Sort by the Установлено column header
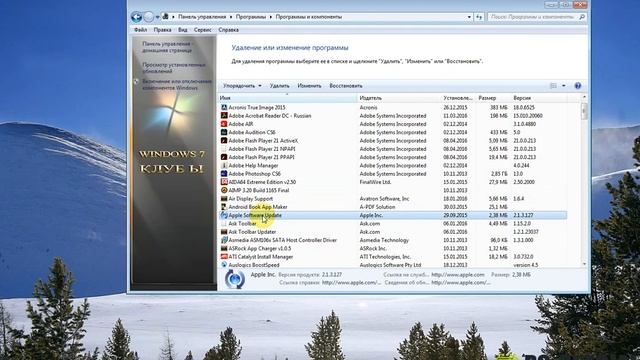This screenshot has height=360, width=640. (x=458, y=98)
